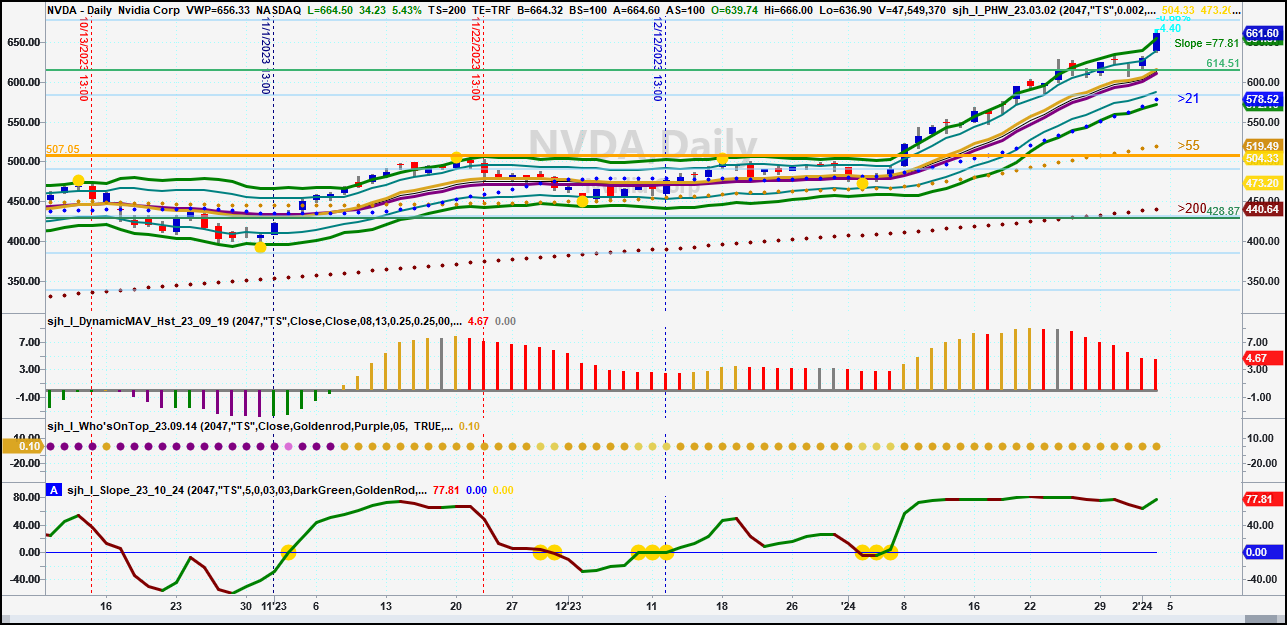1287x625 pixels.
Task: Click the green 428.87 level label
Action: pyautogui.click(x=1223, y=211)
